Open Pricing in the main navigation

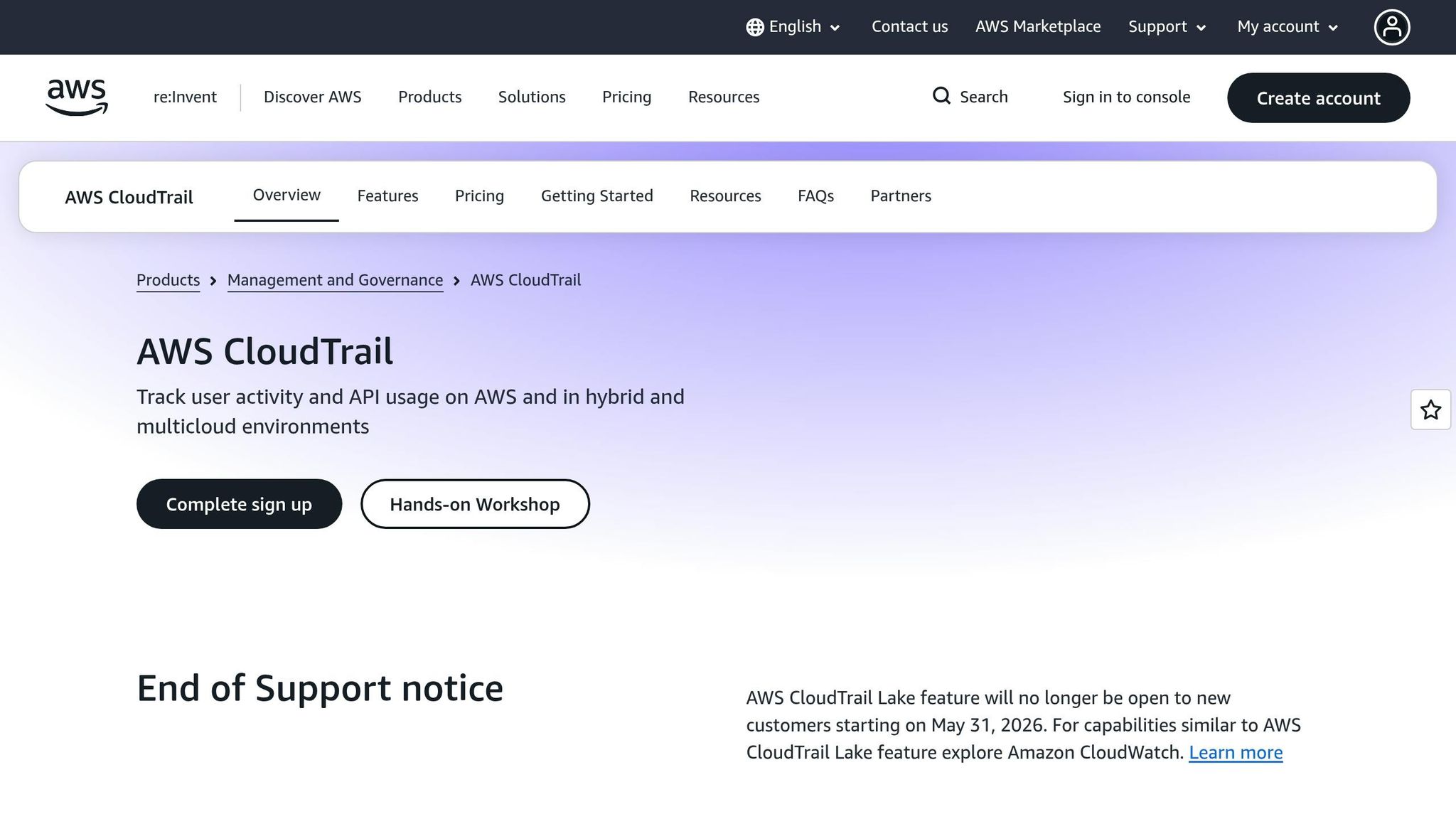pyautogui.click(x=626, y=97)
